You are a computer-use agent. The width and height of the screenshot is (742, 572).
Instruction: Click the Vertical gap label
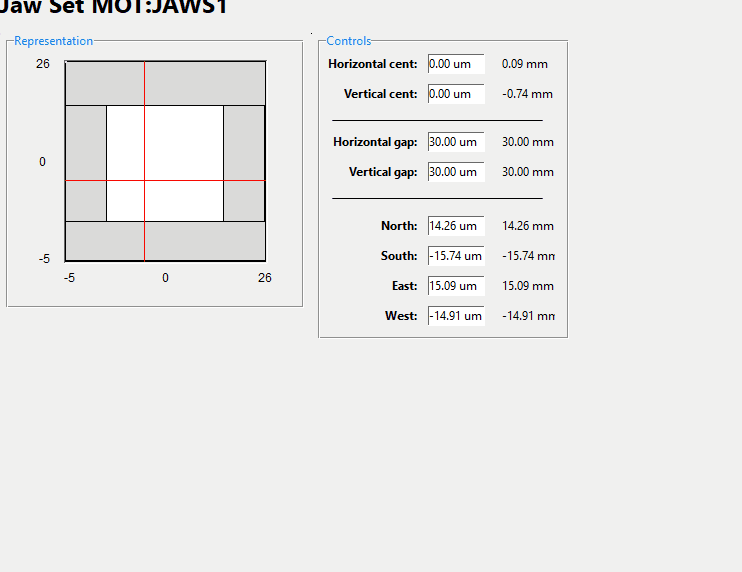383,172
